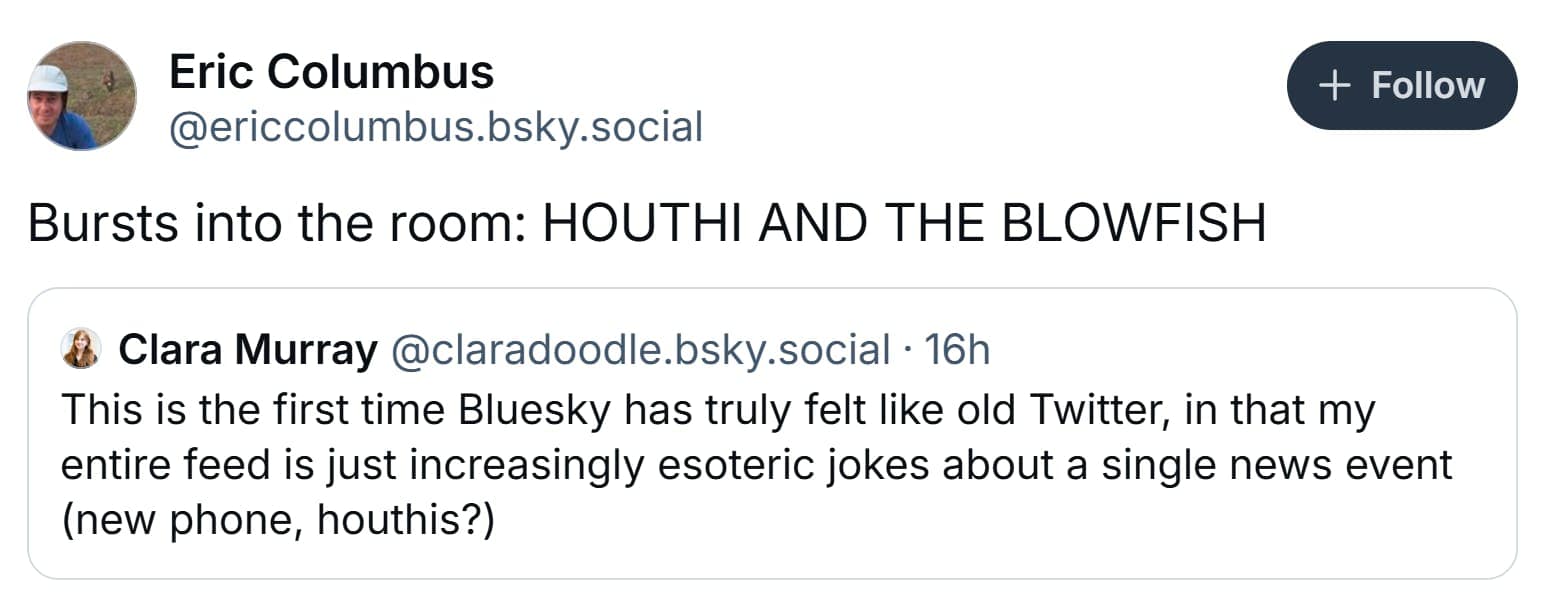Open Clara Murray's small avatar picture
This screenshot has width=1543, height=610.
(x=81, y=349)
